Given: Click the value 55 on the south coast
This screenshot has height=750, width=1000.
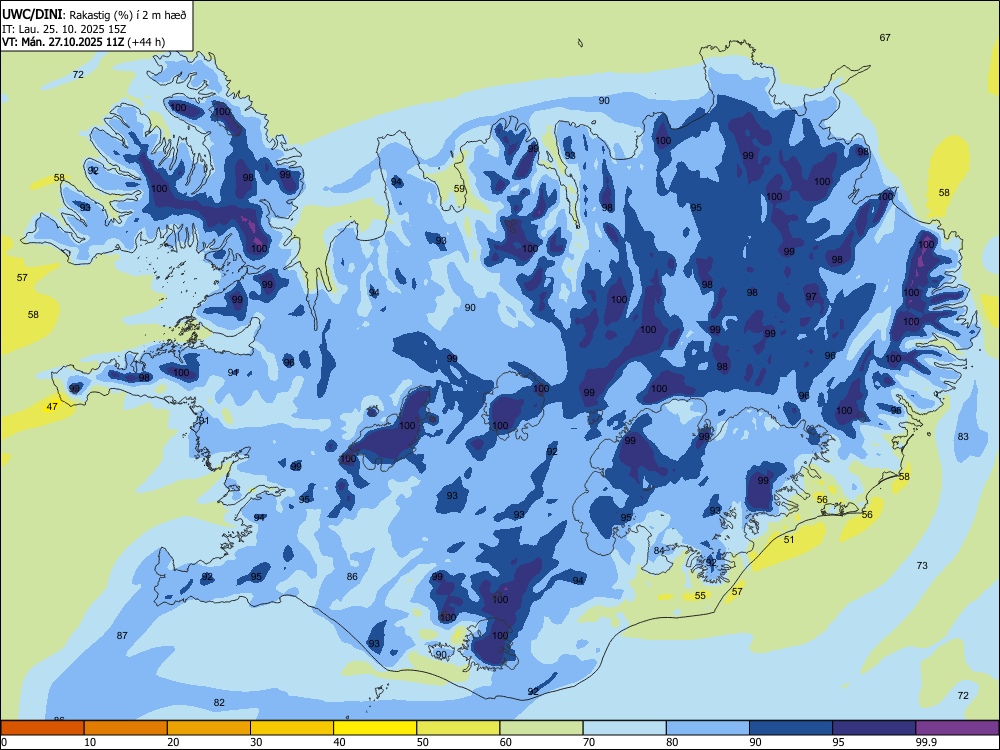Looking at the screenshot, I should tap(700, 595).
